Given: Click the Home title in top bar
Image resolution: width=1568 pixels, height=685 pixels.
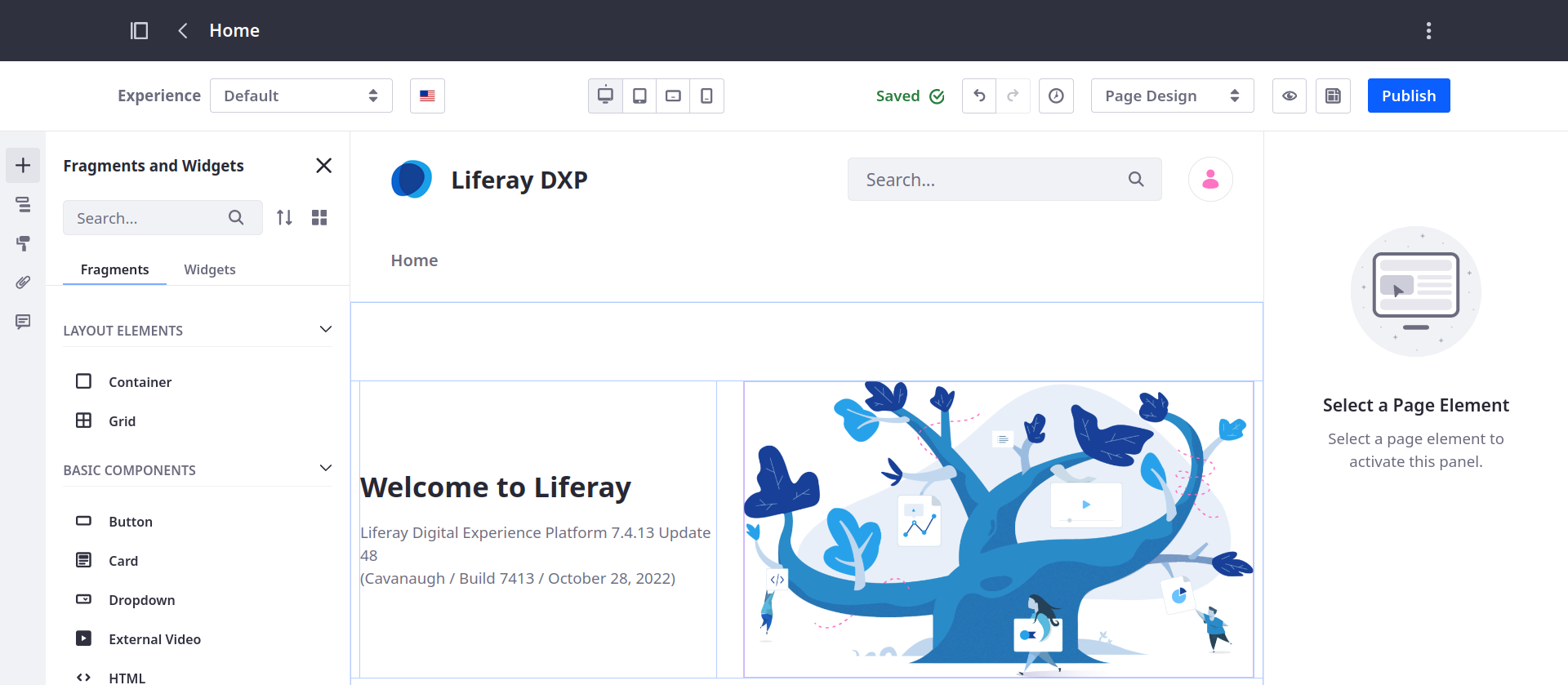Looking at the screenshot, I should (x=234, y=30).
